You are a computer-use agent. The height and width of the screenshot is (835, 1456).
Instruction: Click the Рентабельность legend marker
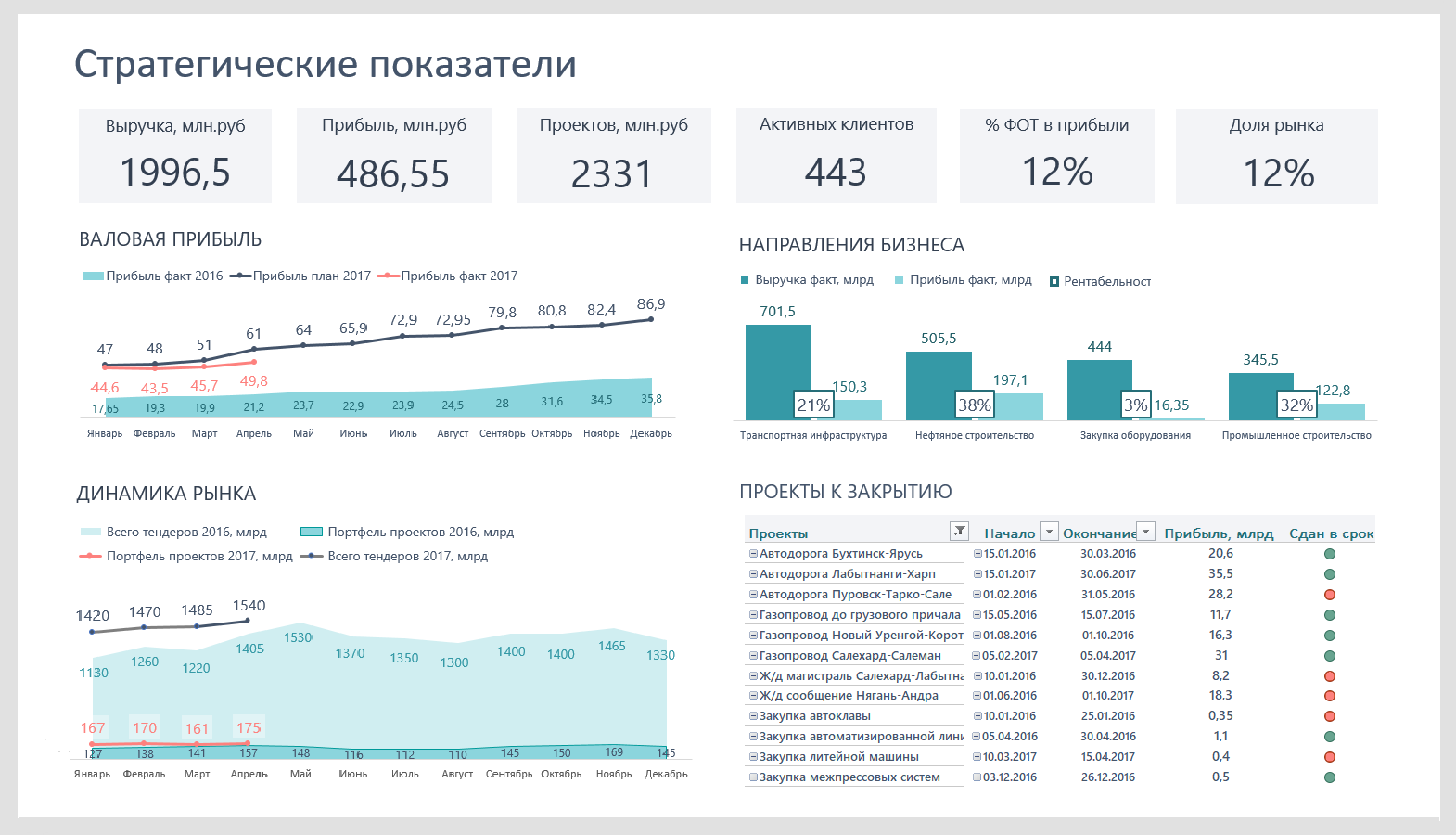tap(1054, 282)
